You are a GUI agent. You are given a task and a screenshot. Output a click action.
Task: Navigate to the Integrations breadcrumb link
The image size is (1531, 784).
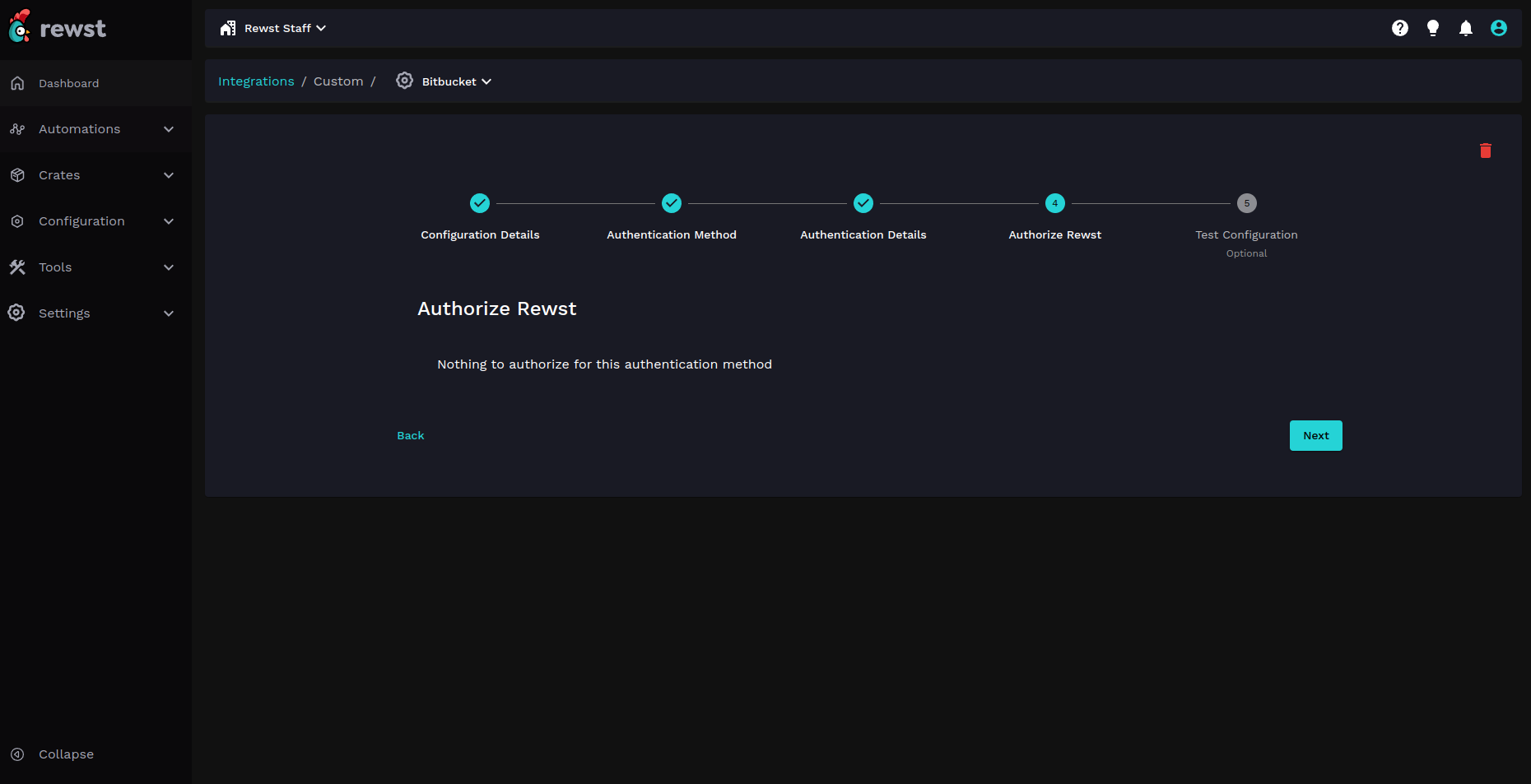pyautogui.click(x=256, y=81)
